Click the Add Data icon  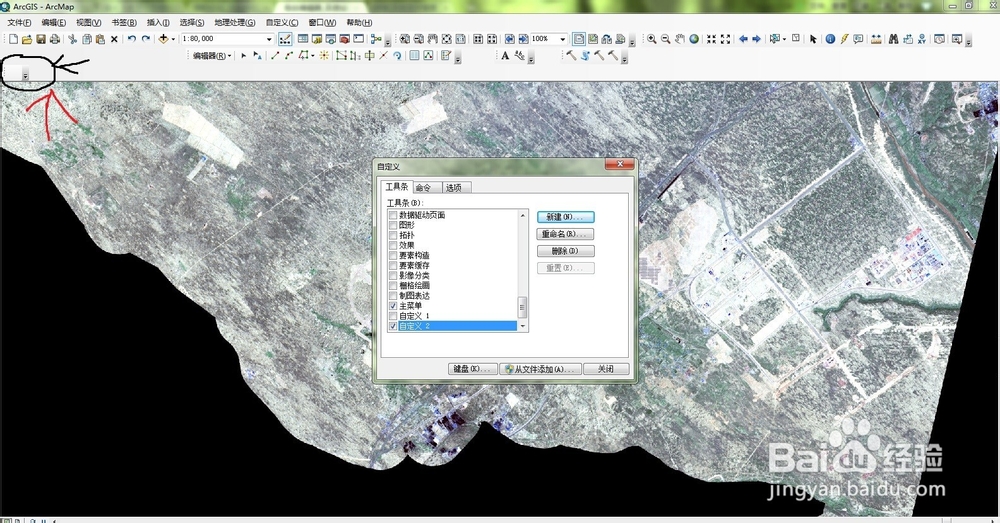[163, 39]
